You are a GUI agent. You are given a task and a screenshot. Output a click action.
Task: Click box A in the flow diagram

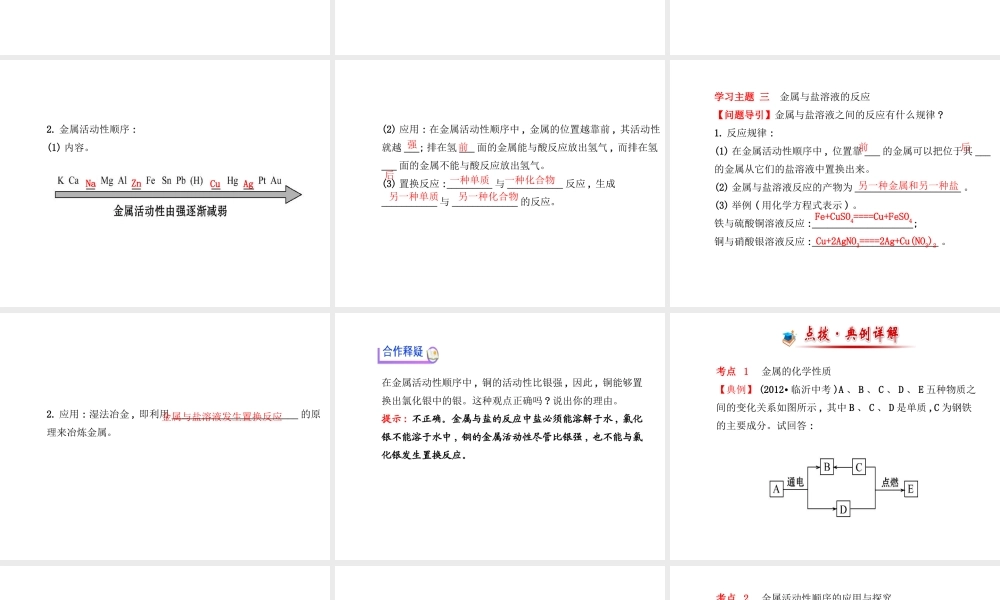776,489
